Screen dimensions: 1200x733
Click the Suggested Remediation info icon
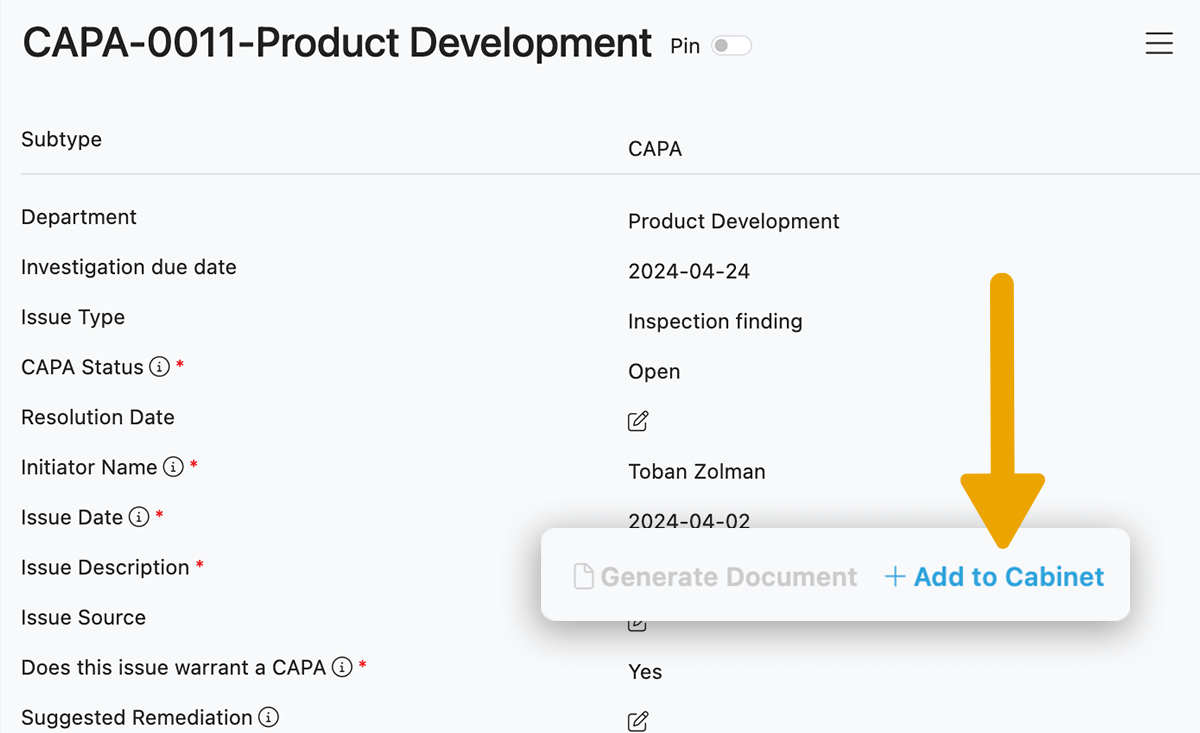pos(268,717)
